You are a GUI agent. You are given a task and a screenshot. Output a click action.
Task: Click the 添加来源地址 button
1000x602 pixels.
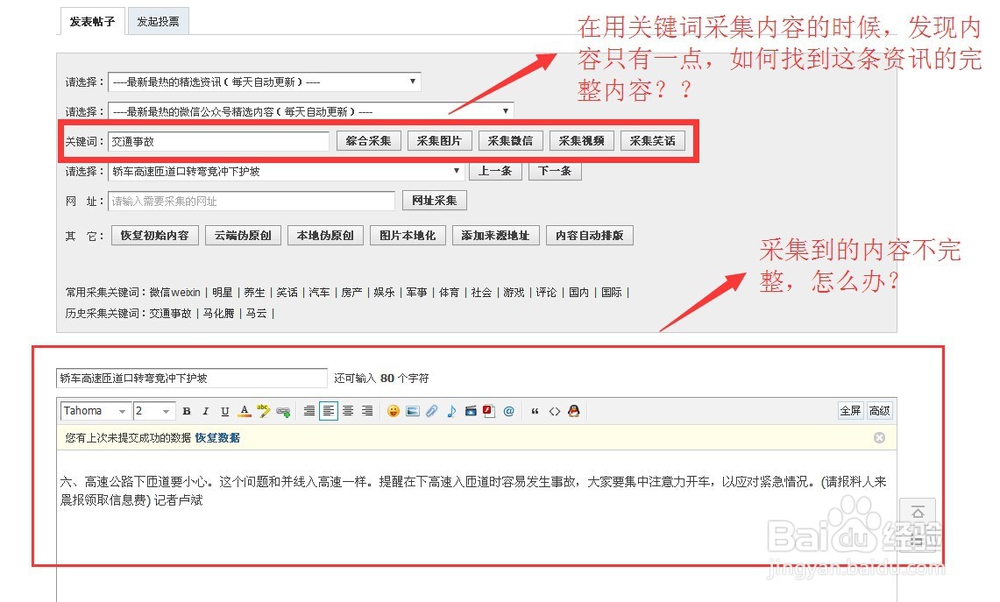496,235
